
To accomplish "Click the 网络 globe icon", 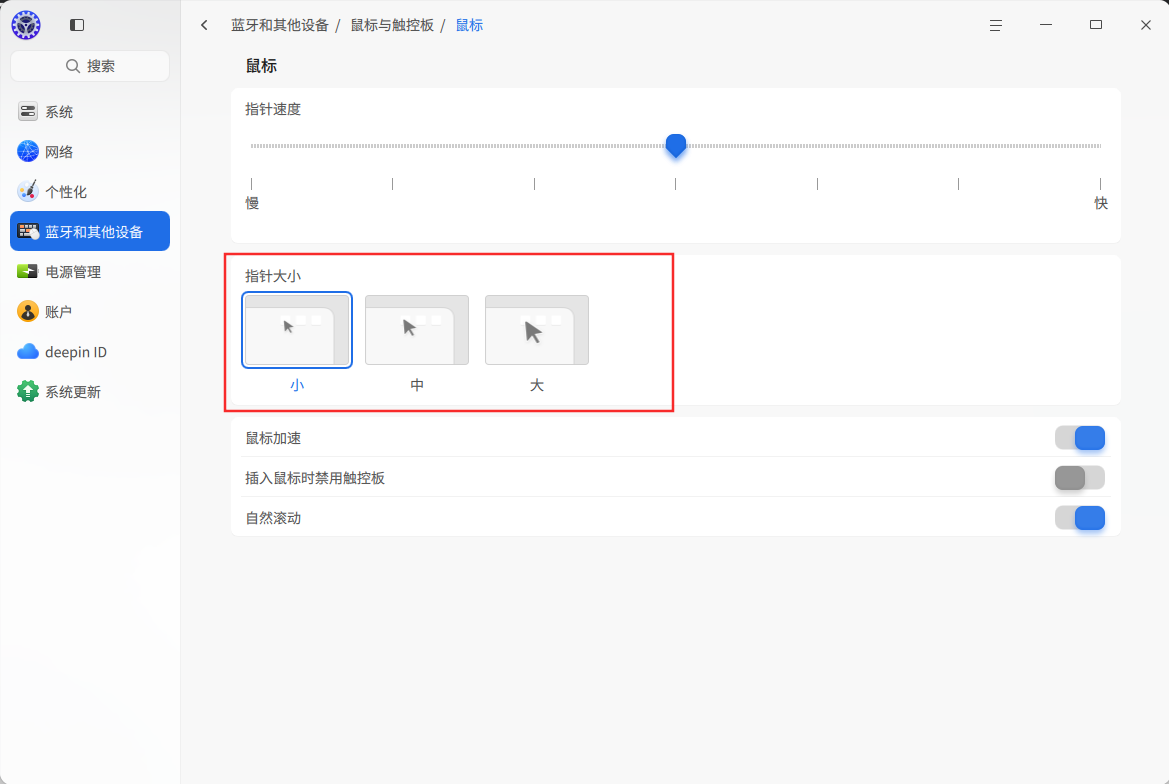I will click(x=28, y=151).
